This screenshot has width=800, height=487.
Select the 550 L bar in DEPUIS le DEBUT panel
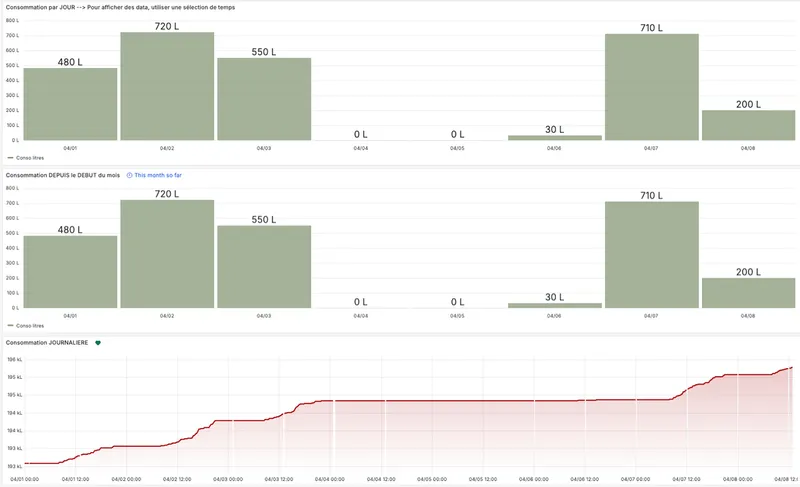click(x=264, y=267)
